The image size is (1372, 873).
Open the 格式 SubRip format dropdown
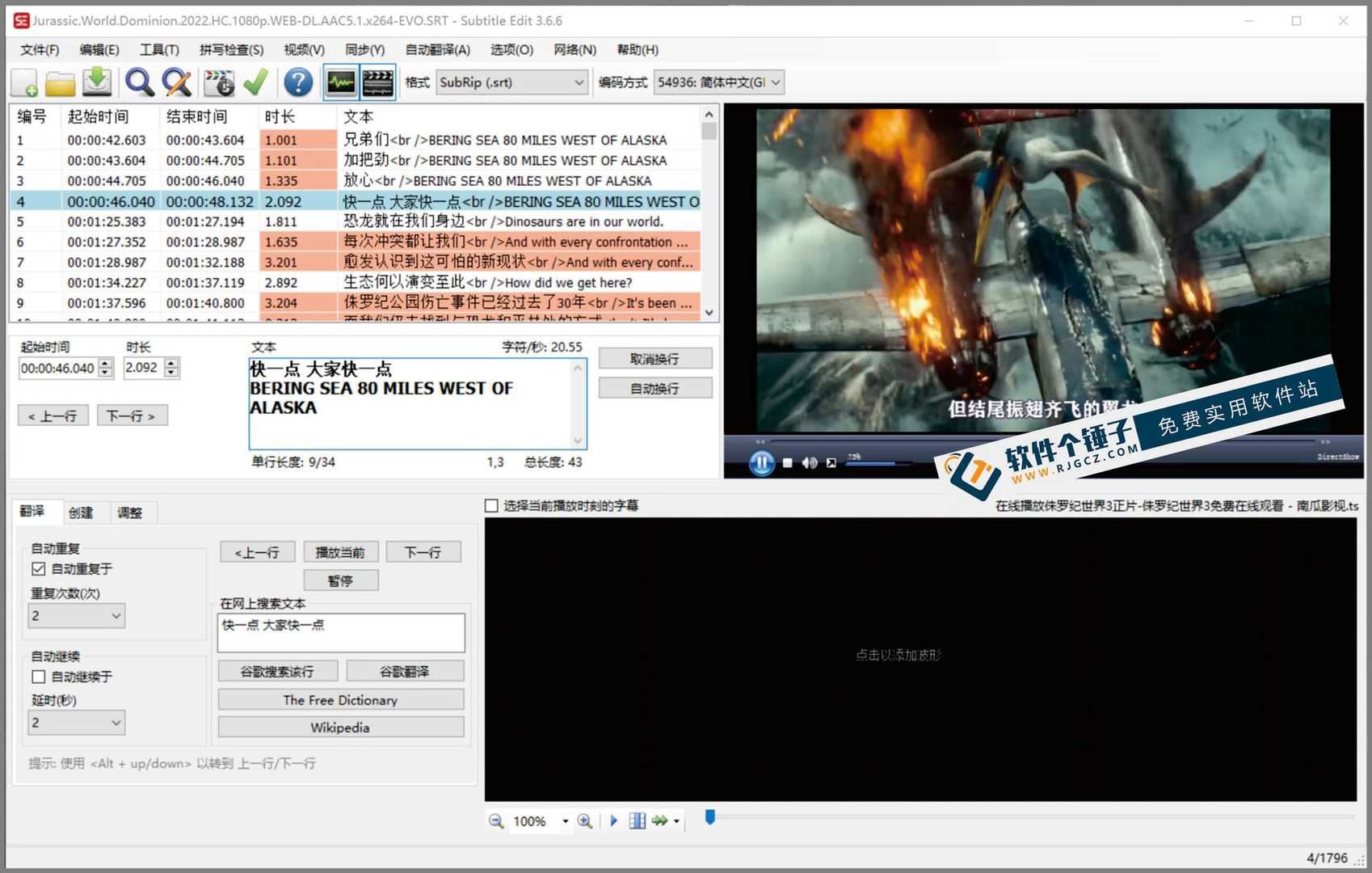tap(511, 82)
